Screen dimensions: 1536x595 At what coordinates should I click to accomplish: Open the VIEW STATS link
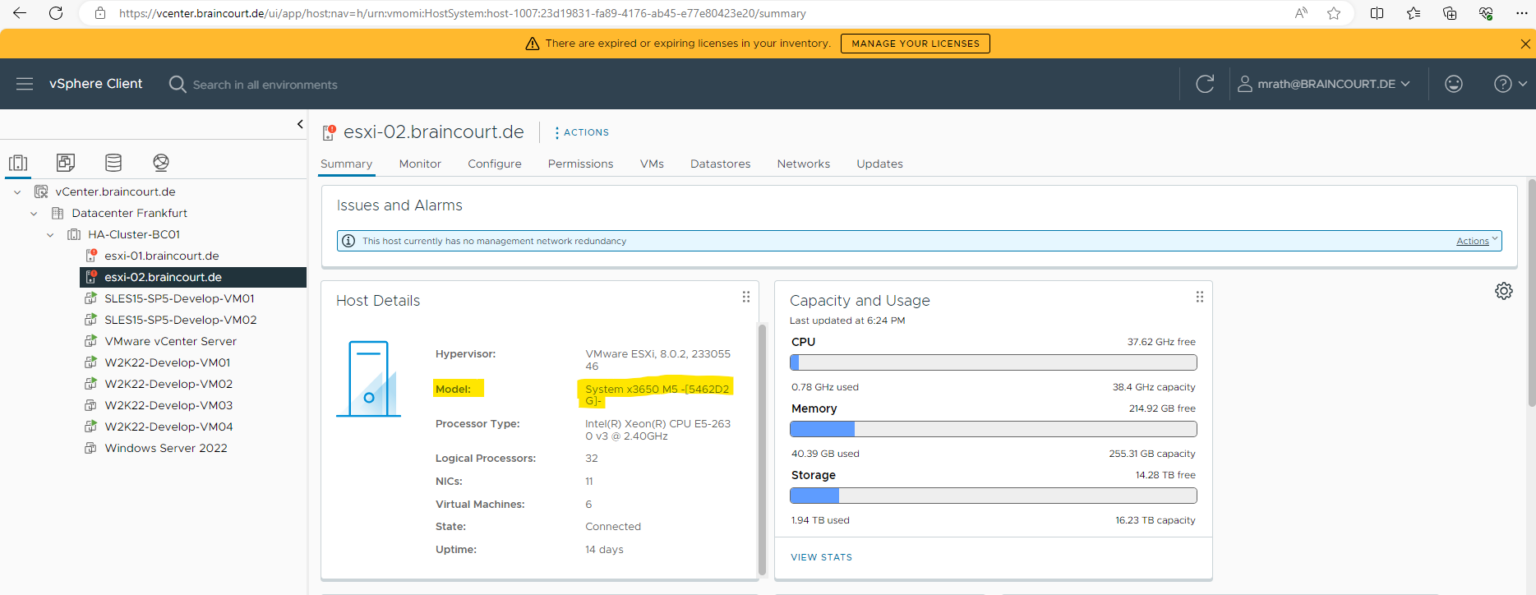coord(821,556)
